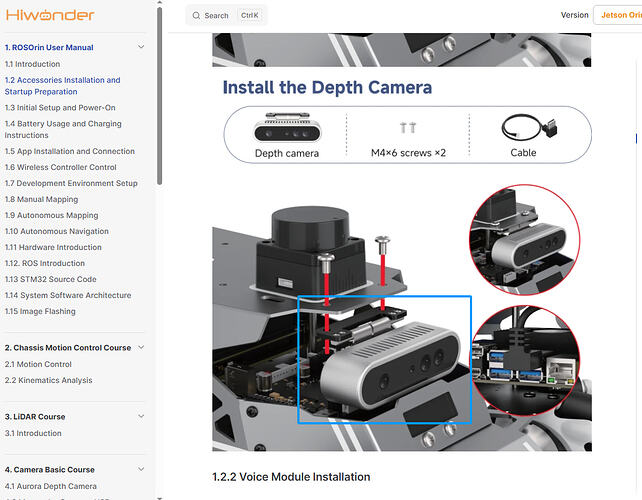Open 1.9 Autonomous Mapping page
The image size is (642, 500).
tap(52, 215)
